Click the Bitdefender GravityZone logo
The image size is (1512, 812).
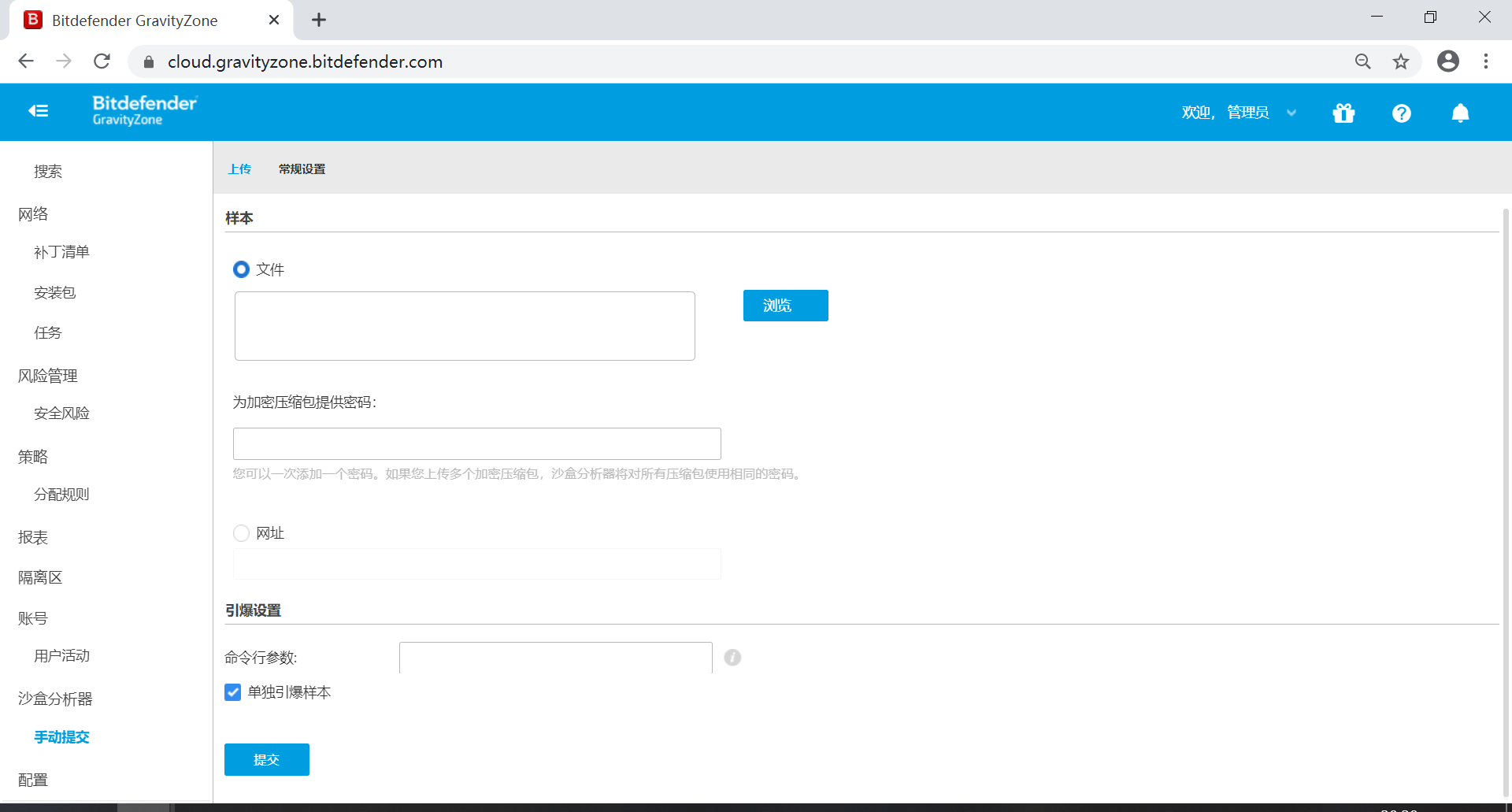point(144,110)
